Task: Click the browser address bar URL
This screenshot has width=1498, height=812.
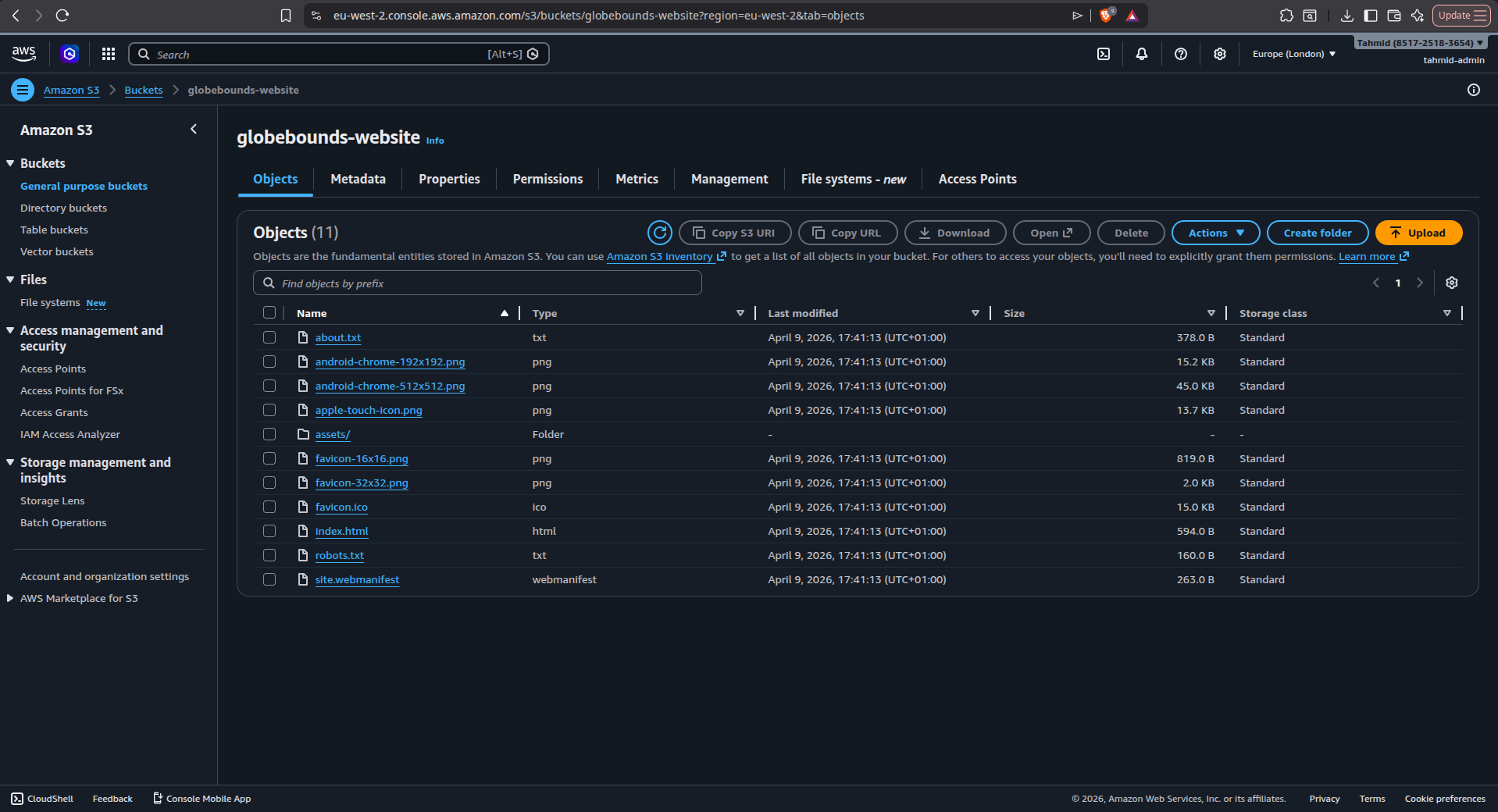Action: click(x=598, y=16)
